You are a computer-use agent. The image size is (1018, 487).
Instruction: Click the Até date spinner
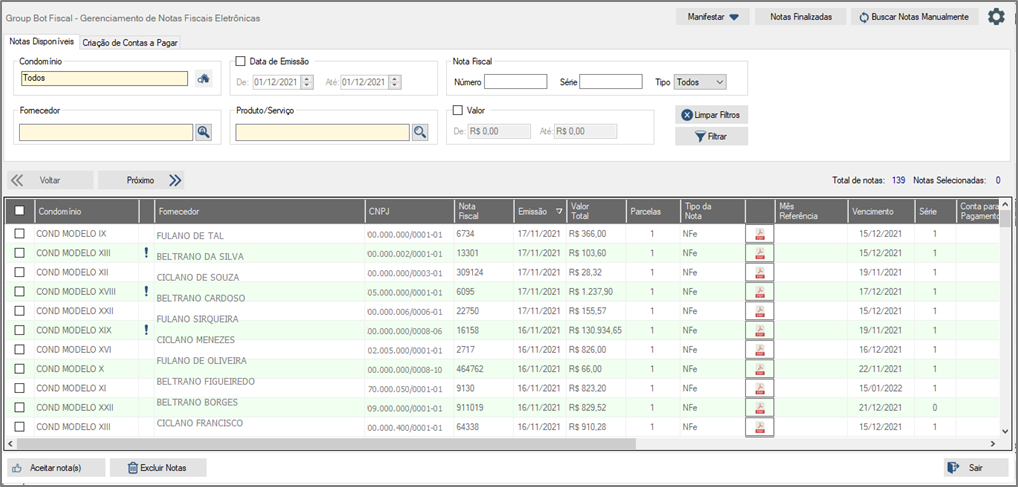click(395, 82)
